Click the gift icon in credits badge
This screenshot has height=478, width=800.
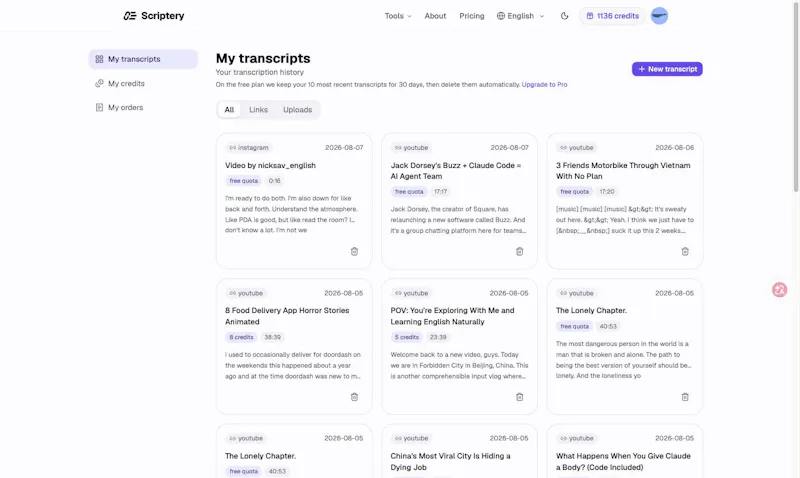(x=590, y=16)
